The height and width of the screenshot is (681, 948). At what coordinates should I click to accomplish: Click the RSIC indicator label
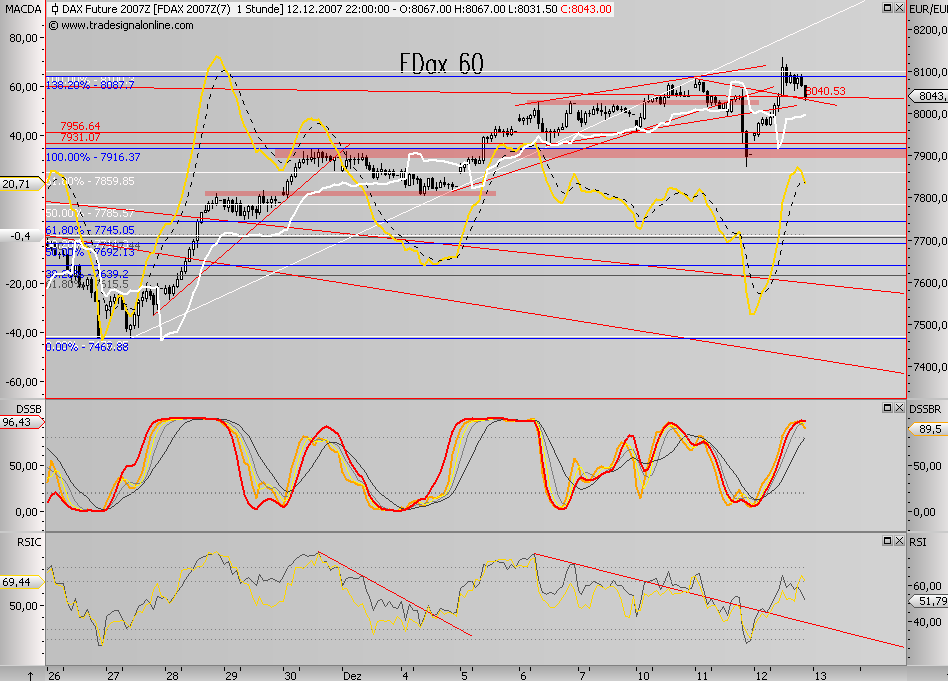[x=29, y=542]
